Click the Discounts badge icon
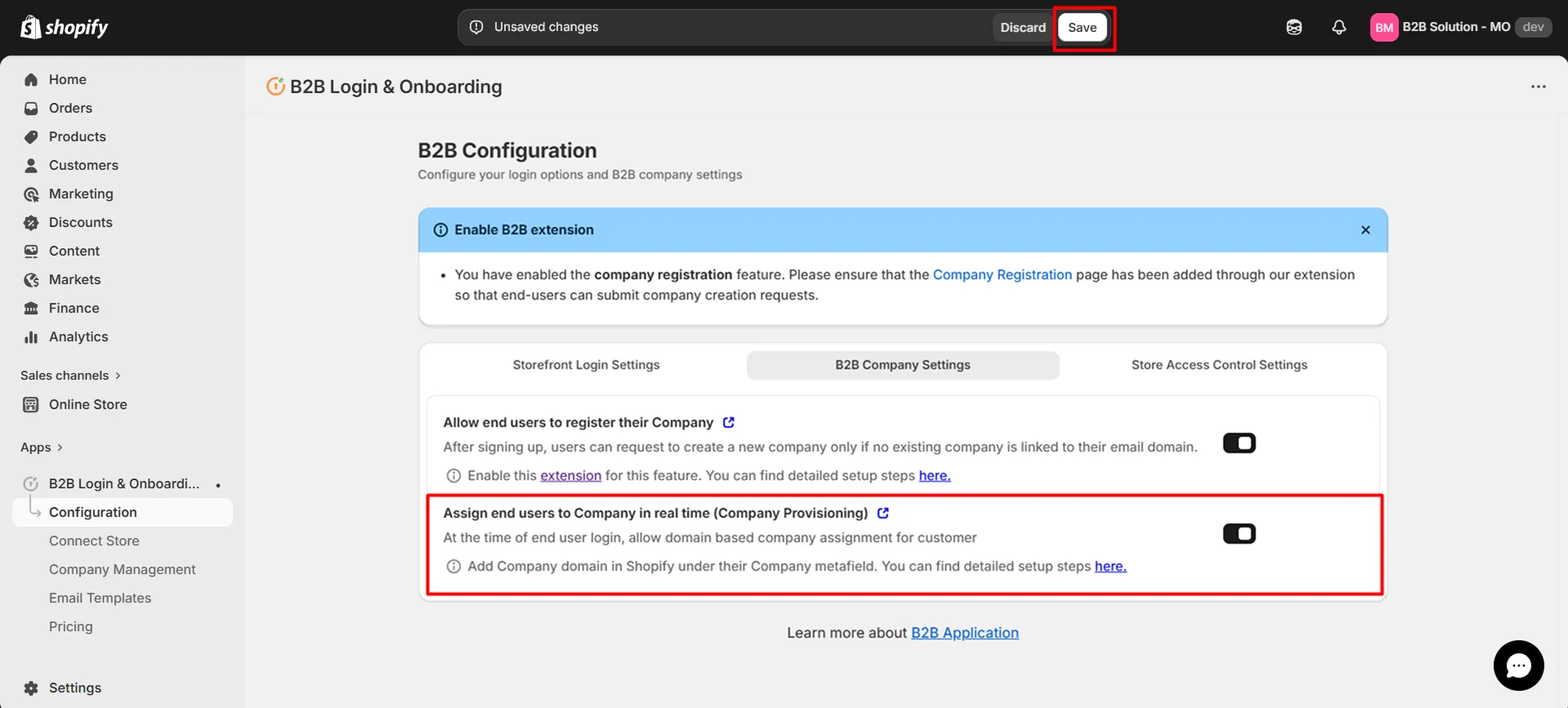 31,222
